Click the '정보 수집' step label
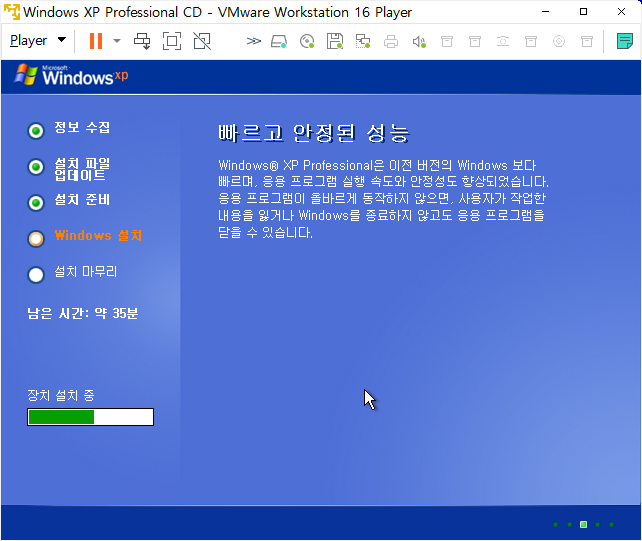Screen dimensions: 642x541 click(82, 127)
